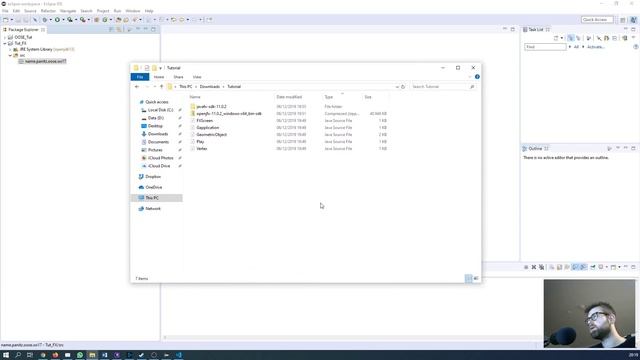Select the Vertex file
The height and width of the screenshot is (360, 640).
click(x=202, y=149)
